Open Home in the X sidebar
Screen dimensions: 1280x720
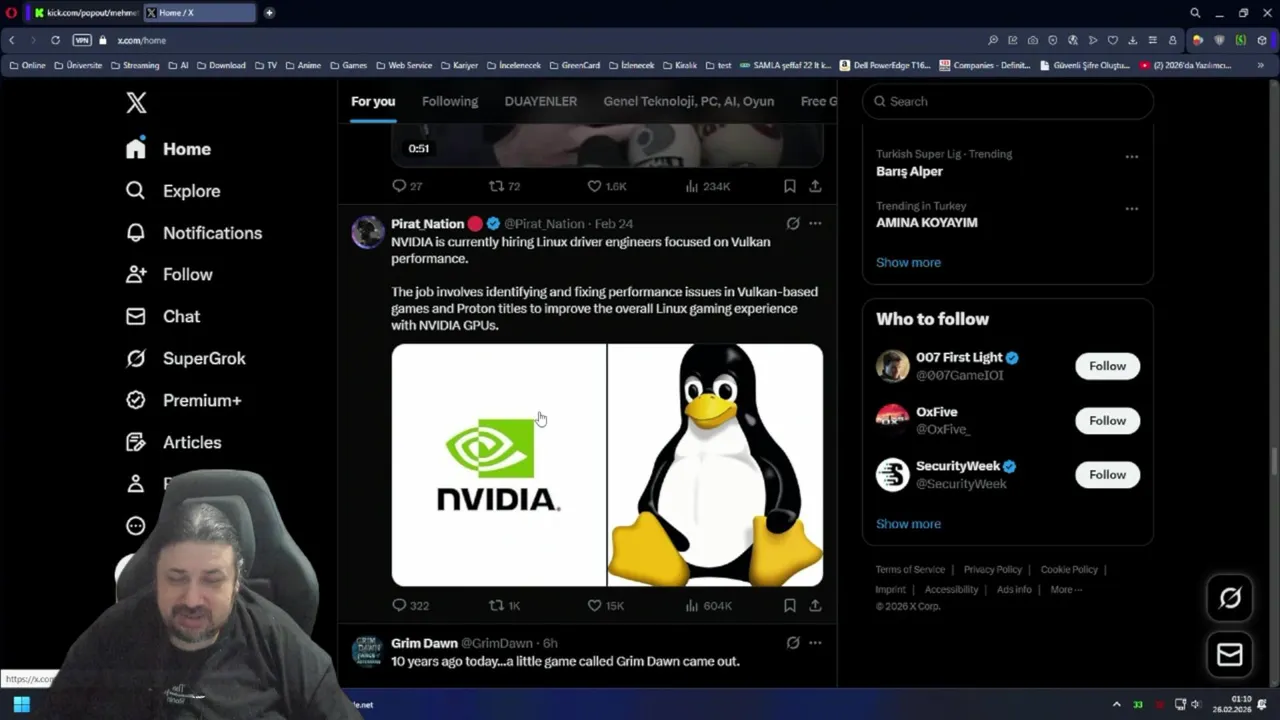168,149
